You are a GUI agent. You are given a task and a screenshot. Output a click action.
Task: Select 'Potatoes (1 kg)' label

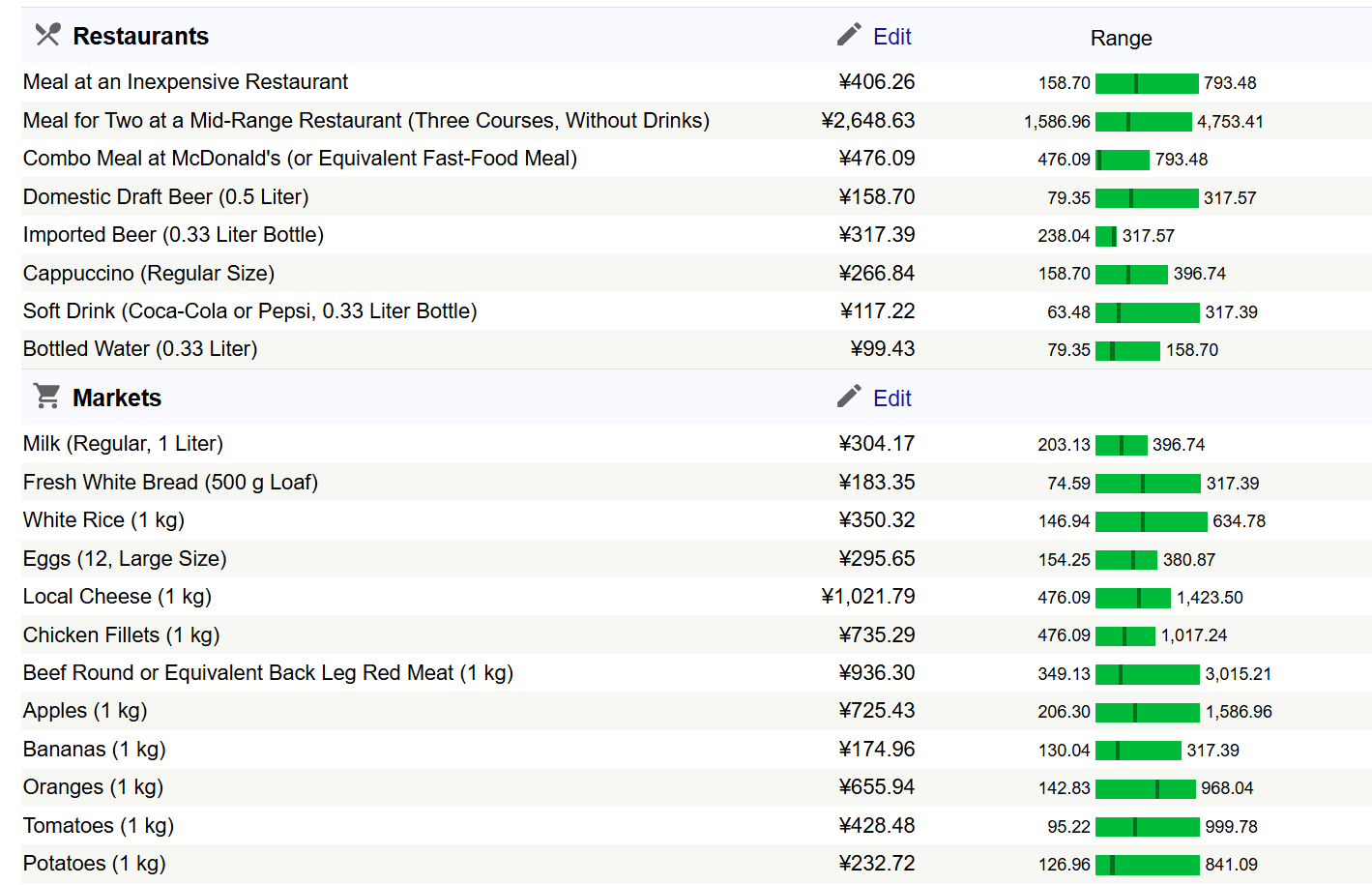(x=95, y=864)
